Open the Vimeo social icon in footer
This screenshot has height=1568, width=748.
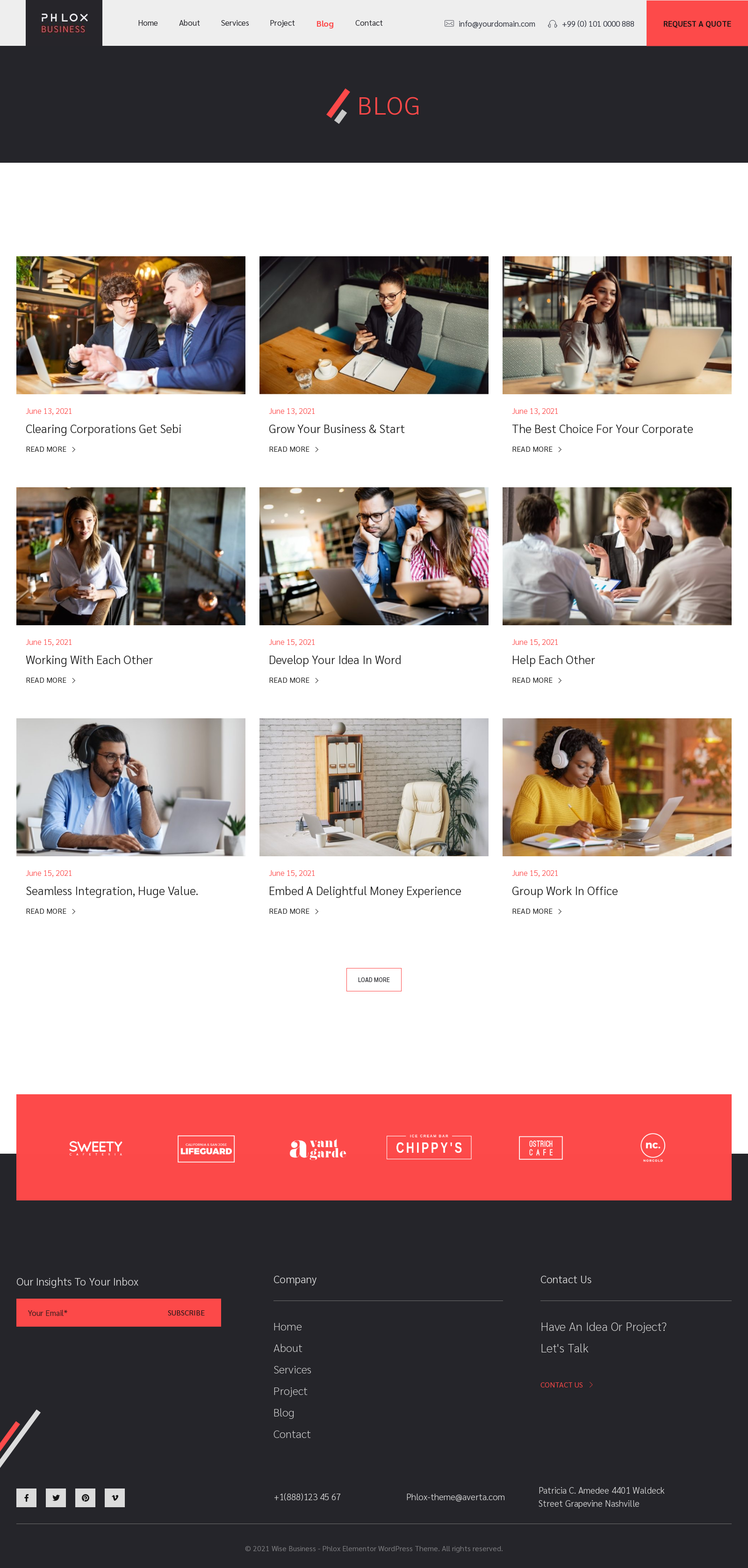pyautogui.click(x=115, y=1497)
